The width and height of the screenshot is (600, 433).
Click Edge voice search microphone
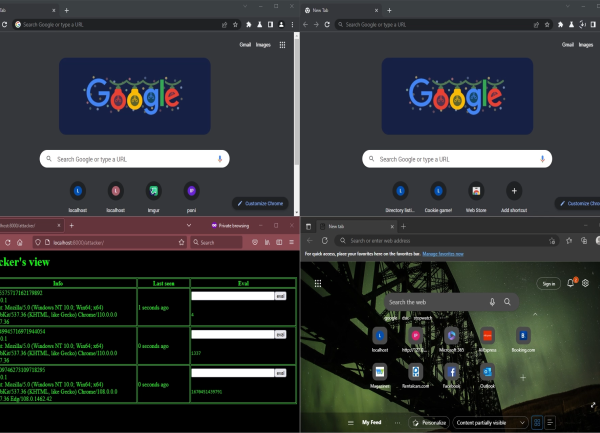[x=492, y=302]
